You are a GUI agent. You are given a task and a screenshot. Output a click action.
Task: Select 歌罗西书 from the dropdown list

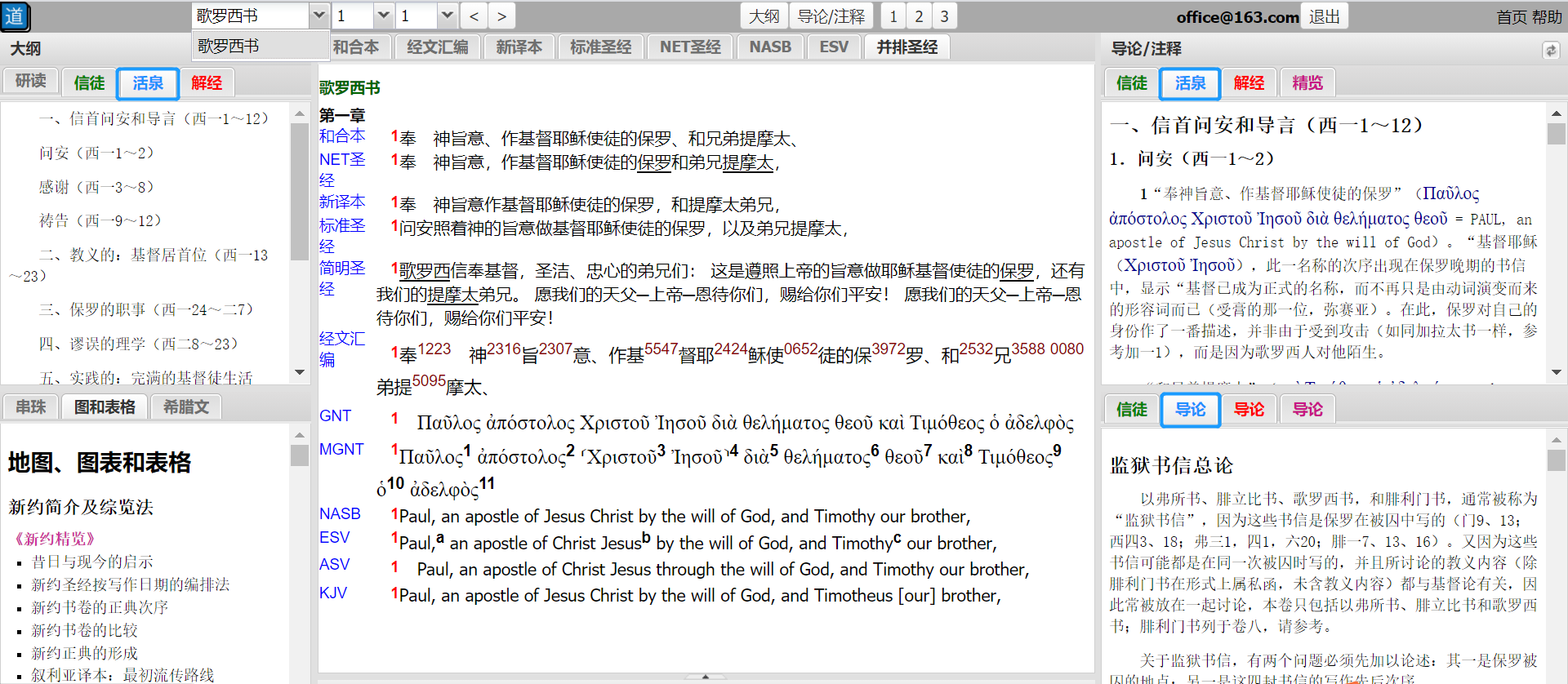229,47
